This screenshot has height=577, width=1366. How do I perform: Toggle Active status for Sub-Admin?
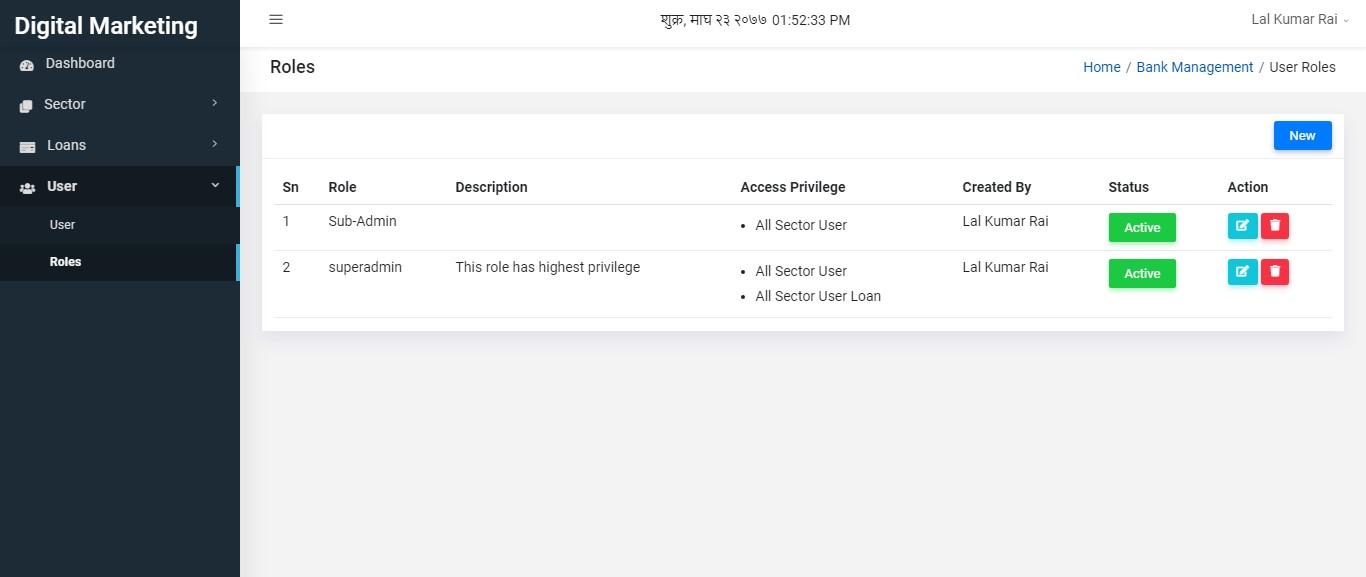1142,227
